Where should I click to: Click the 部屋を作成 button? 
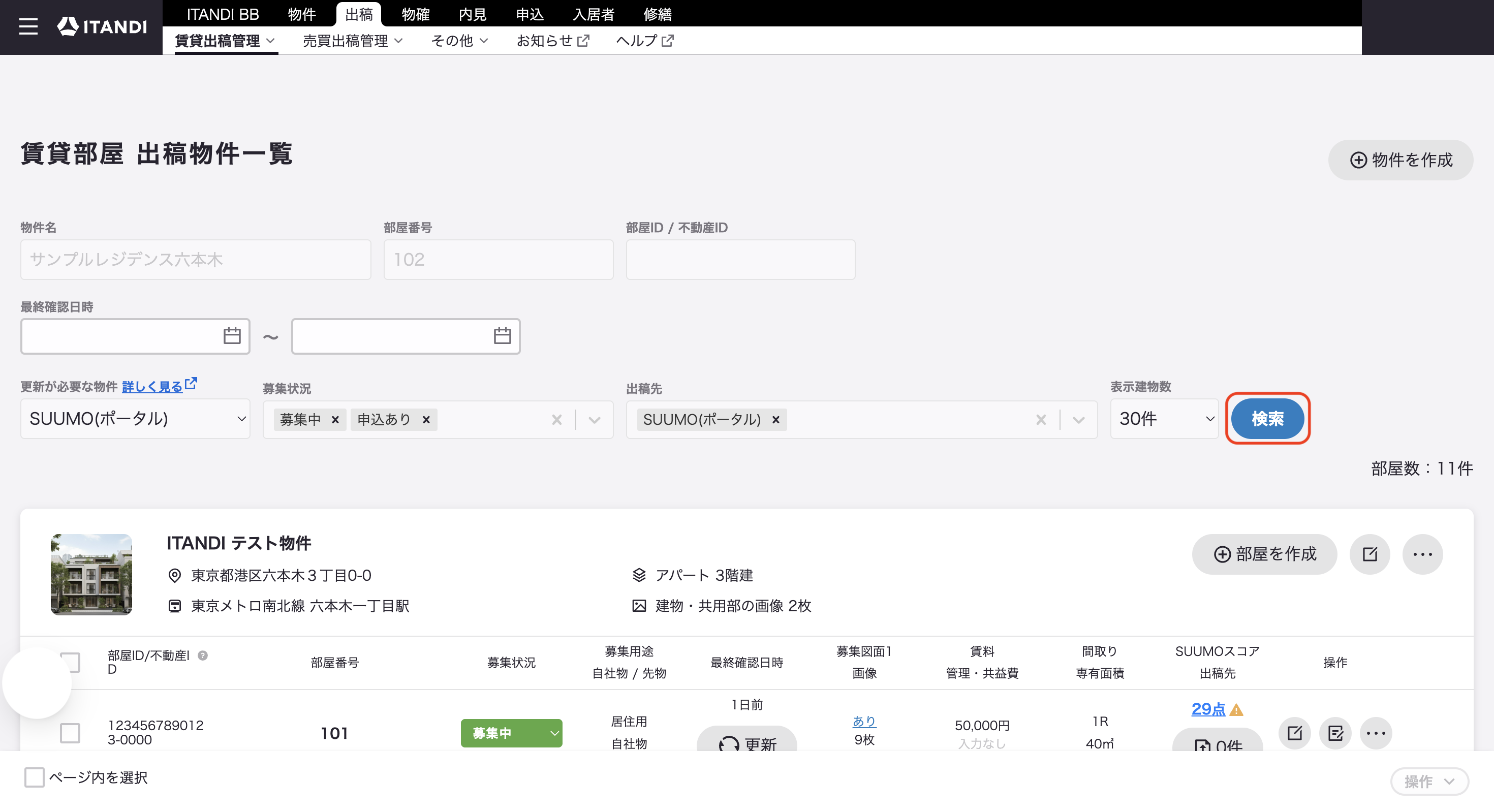pyautogui.click(x=1264, y=554)
